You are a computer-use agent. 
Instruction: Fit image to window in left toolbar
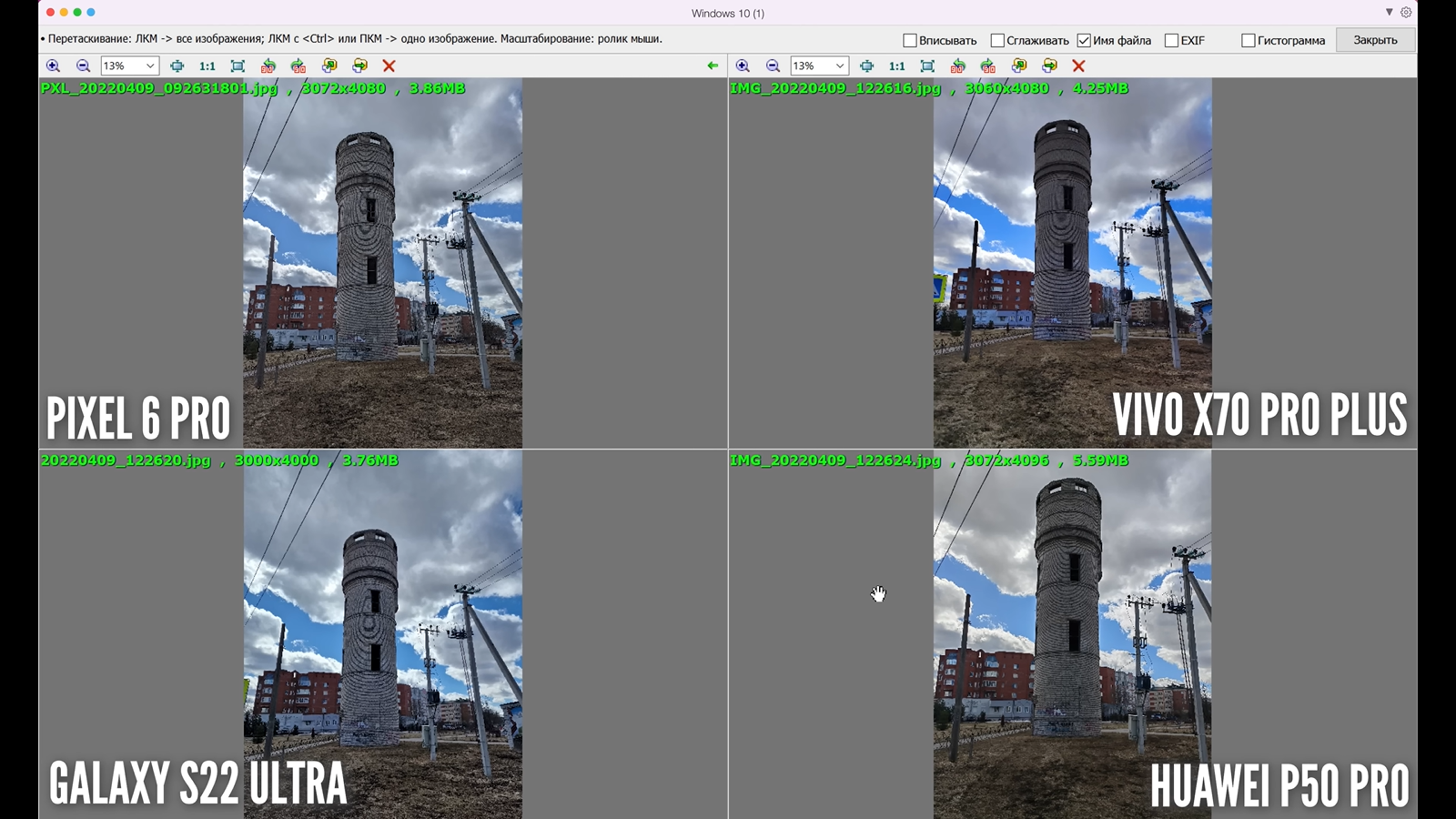pos(238,66)
